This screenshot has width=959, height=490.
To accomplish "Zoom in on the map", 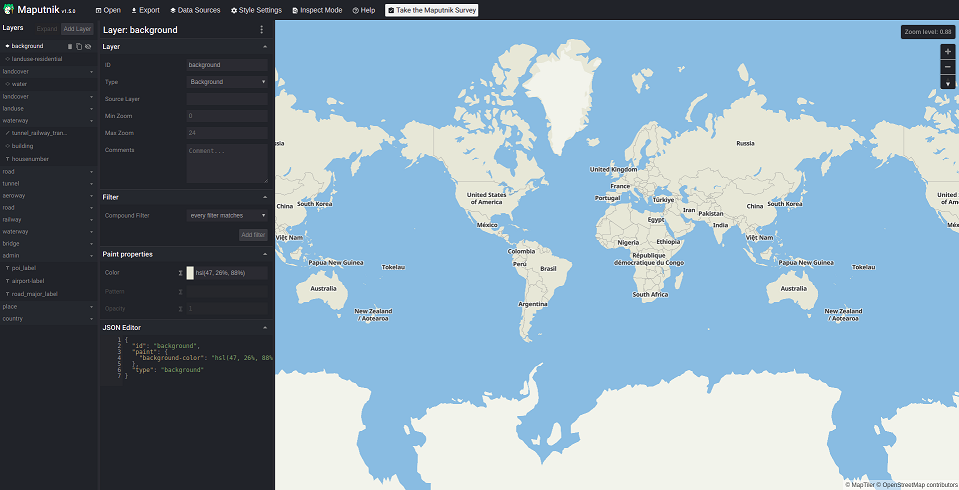I will tap(948, 51).
